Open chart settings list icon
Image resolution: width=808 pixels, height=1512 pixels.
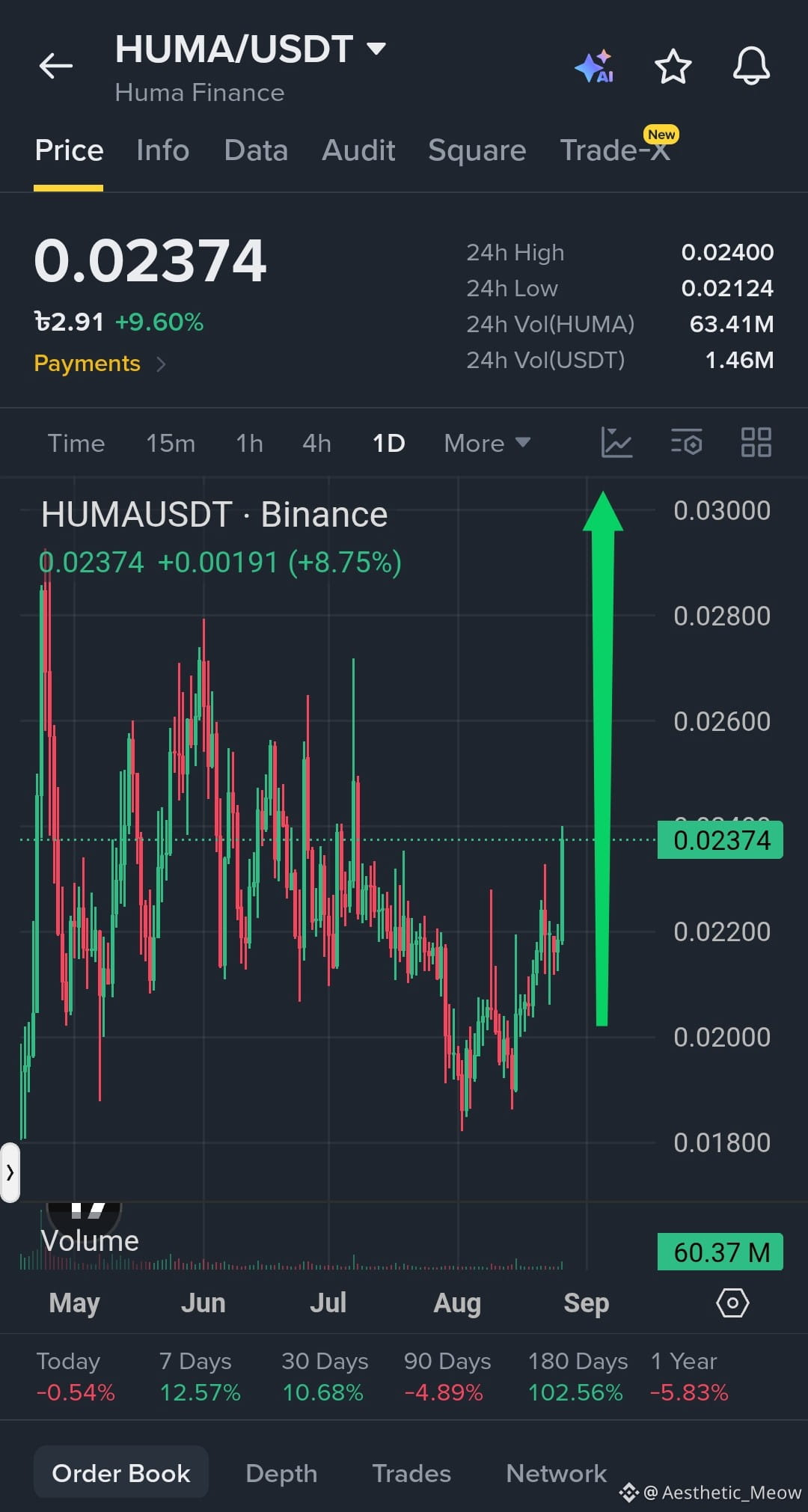pyautogui.click(x=686, y=442)
